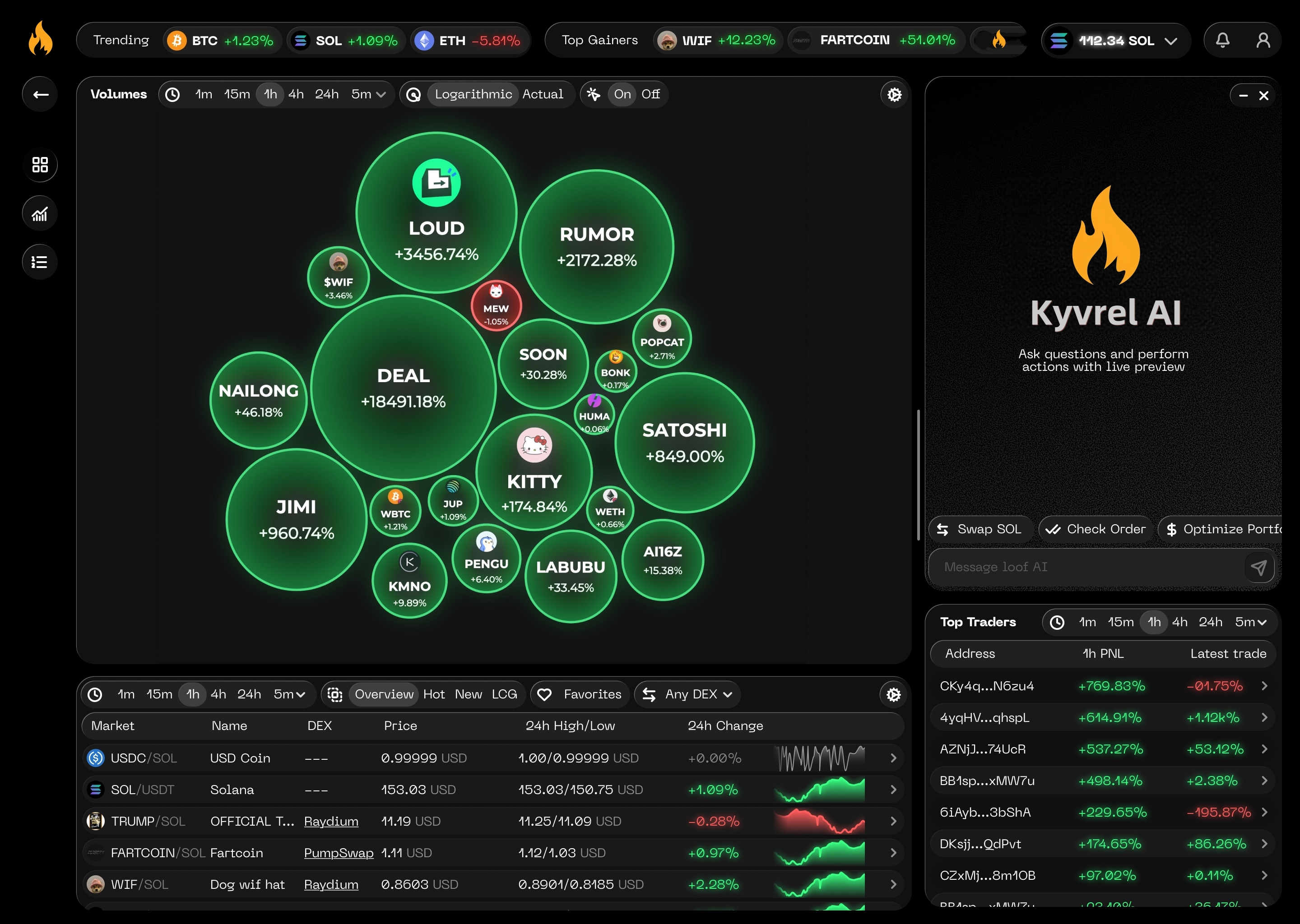Screen dimensions: 1300x924
Task: Open PumpSwap link in FARTCOIN row
Action: pos(339,853)
